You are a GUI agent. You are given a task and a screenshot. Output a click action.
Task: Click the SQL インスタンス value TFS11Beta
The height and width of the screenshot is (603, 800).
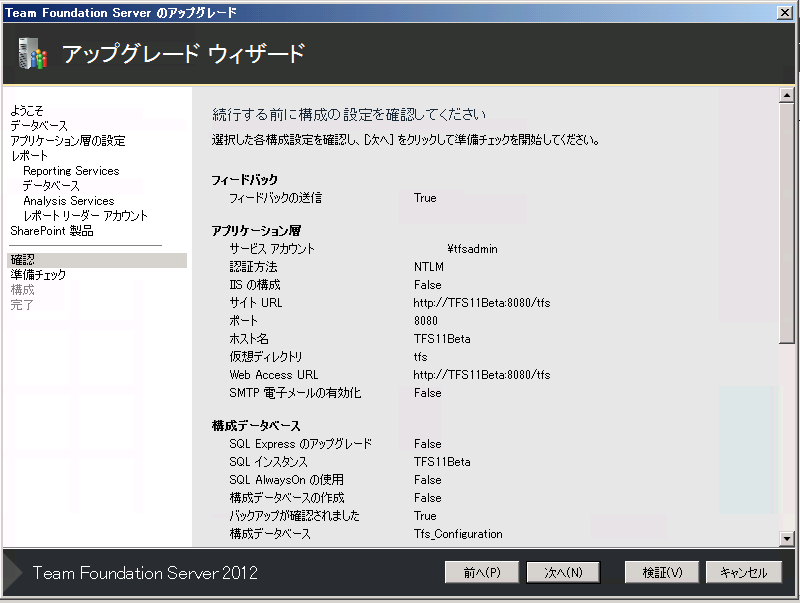pyautogui.click(x=442, y=462)
